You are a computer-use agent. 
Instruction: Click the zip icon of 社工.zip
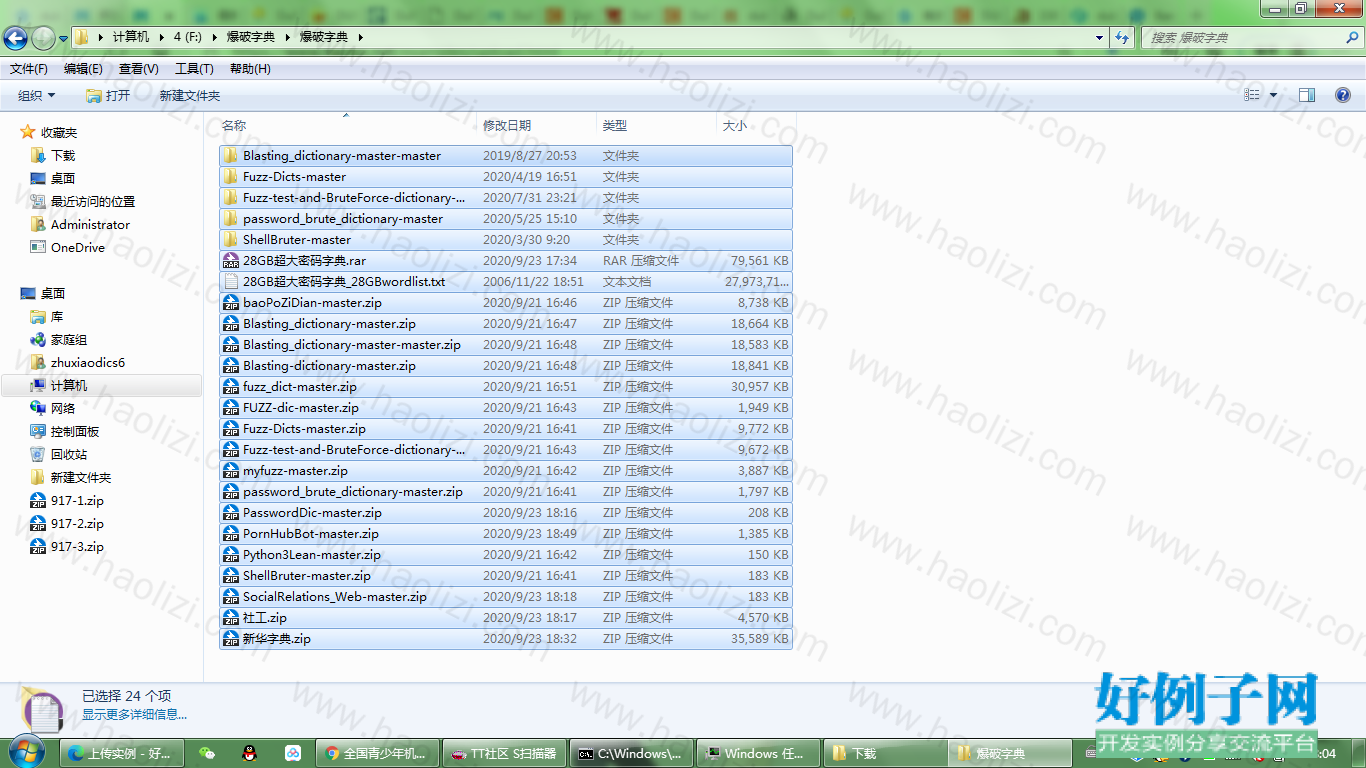(231, 618)
